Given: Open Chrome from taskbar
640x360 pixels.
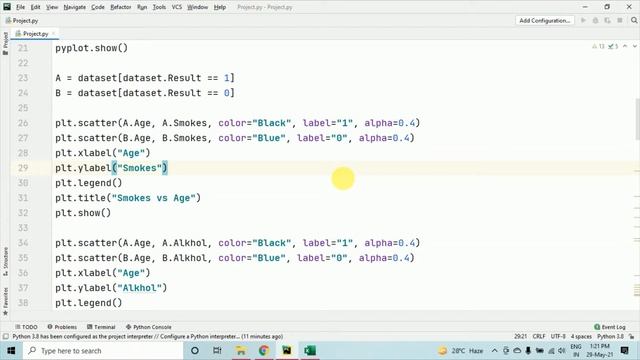Looking at the screenshot, I should (x=264, y=351).
